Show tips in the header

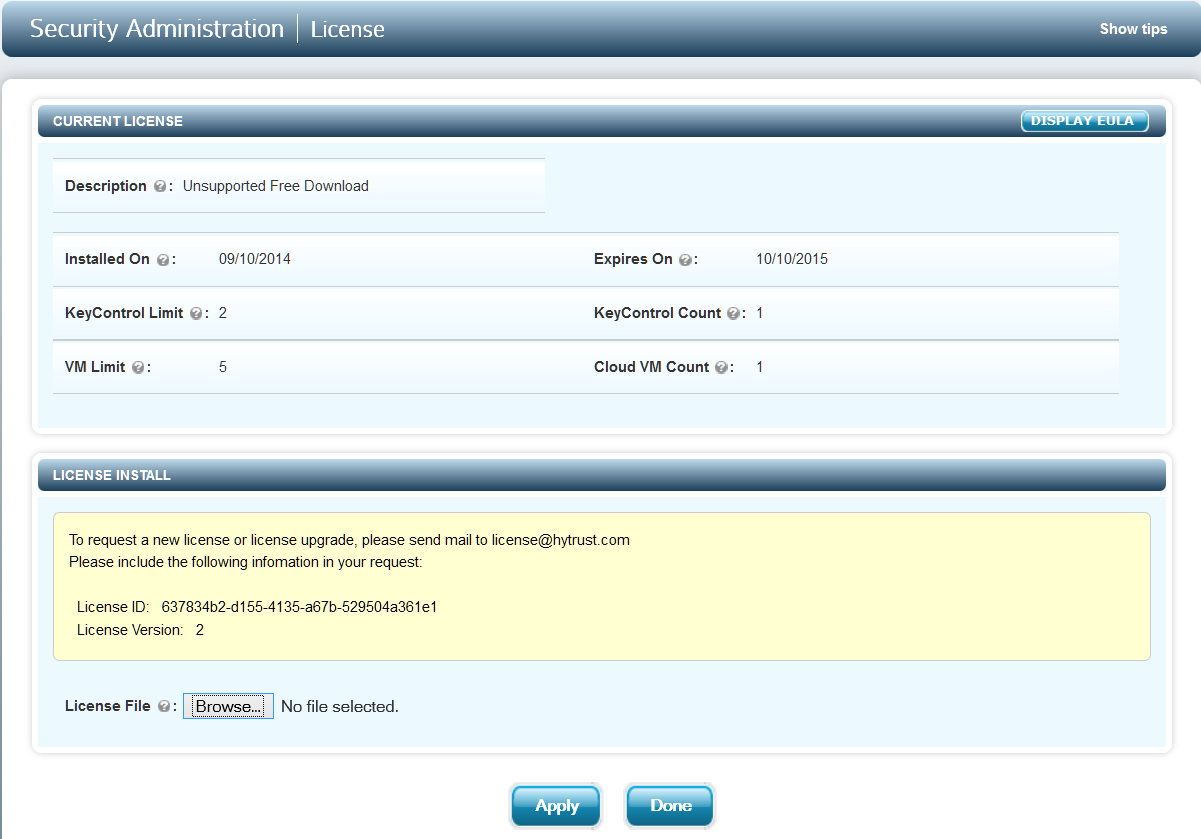click(x=1133, y=29)
